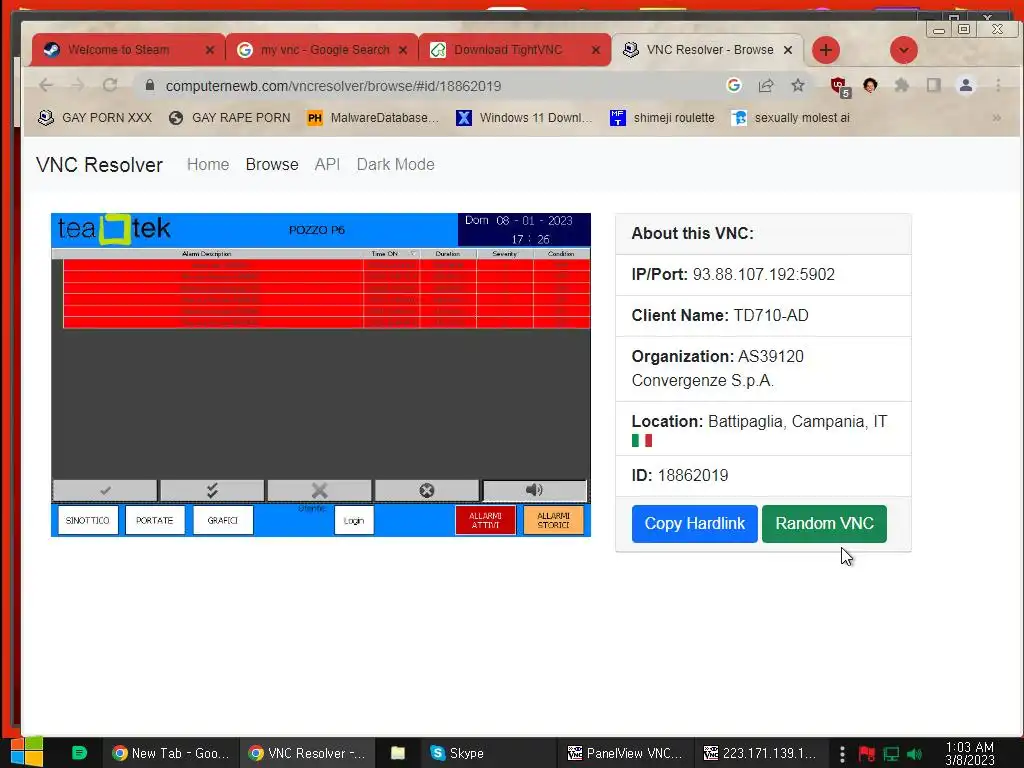Click the Time ON column sort arrow
The height and width of the screenshot is (768, 1024).
click(x=413, y=253)
